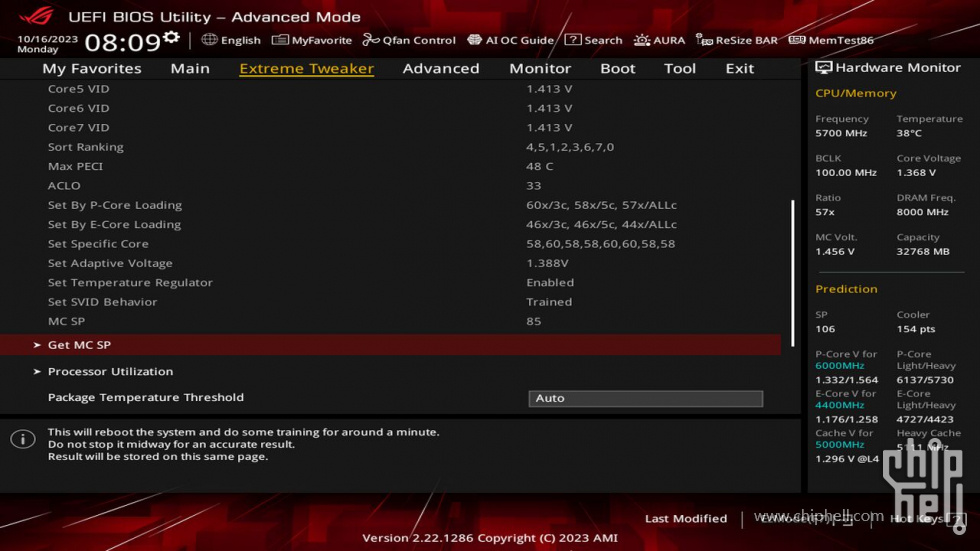Open the Tool tab
Viewport: 980px width, 551px height.
679,68
